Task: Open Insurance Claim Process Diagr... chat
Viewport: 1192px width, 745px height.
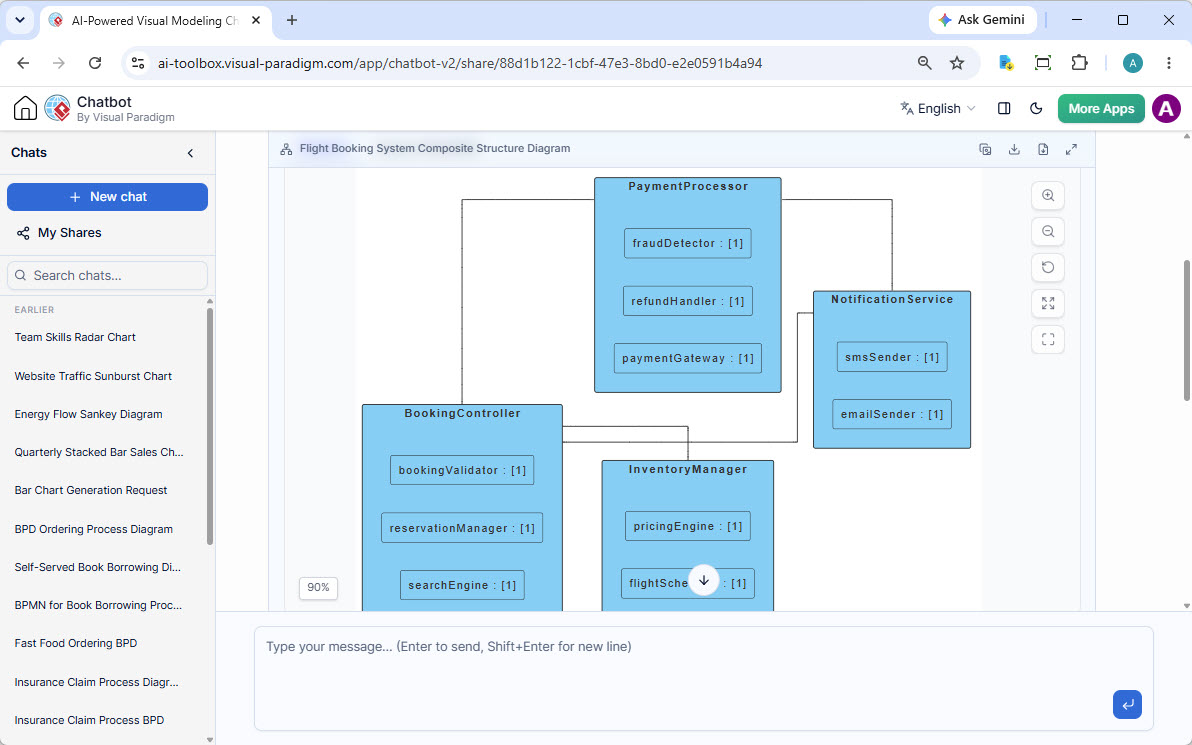Action: (x=97, y=682)
